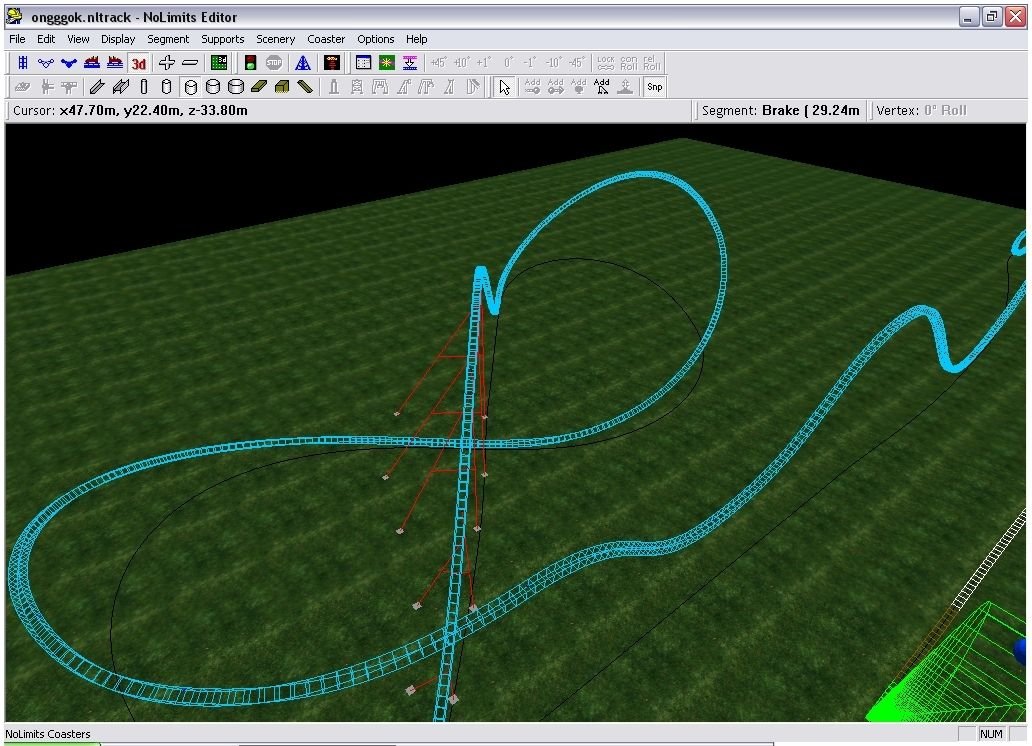
Task: Open the Supports menu
Action: (x=222, y=40)
